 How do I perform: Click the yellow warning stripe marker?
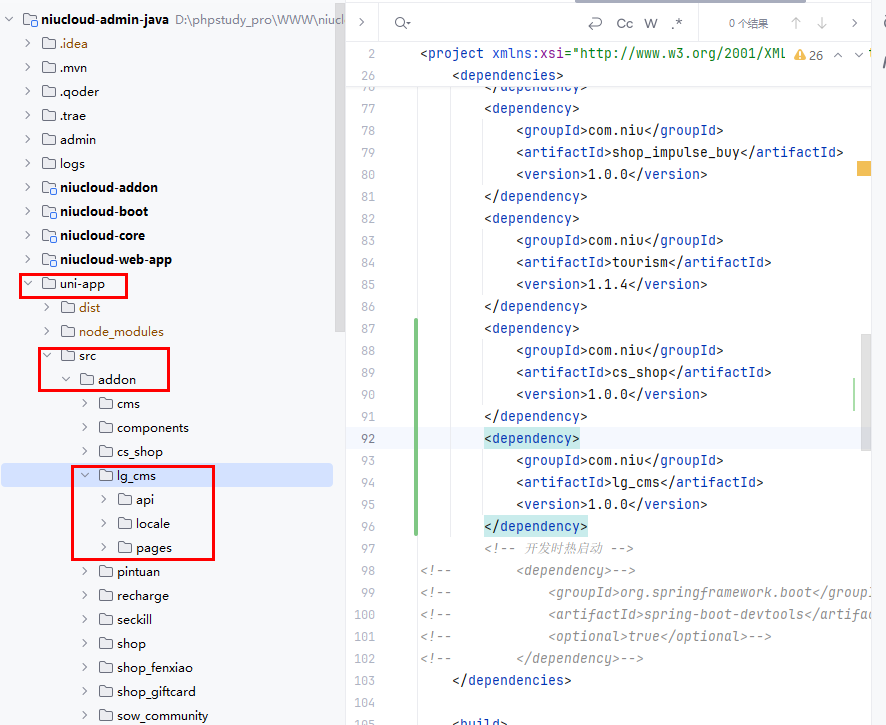click(864, 169)
